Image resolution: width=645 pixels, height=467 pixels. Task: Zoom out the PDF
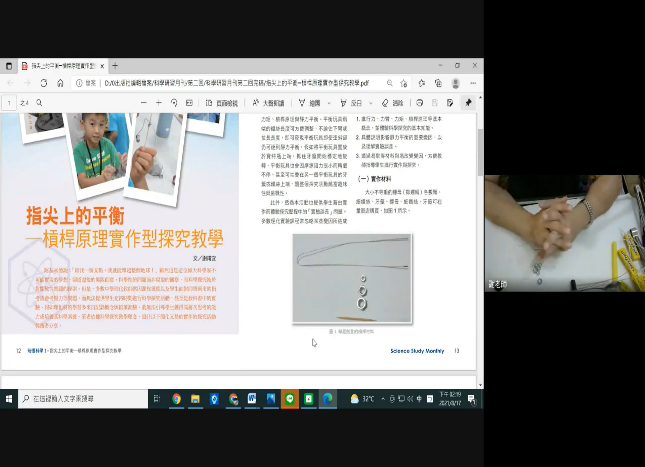pyautogui.click(x=144, y=103)
